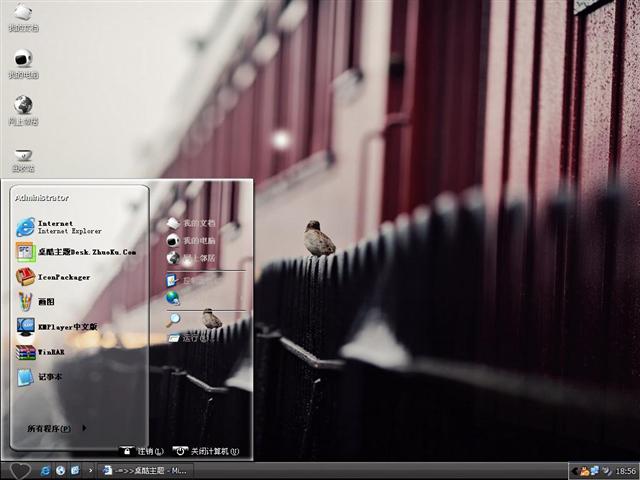640x480 pixels.
Task: Expand hidden system tray icons arrow
Action: 574,471
